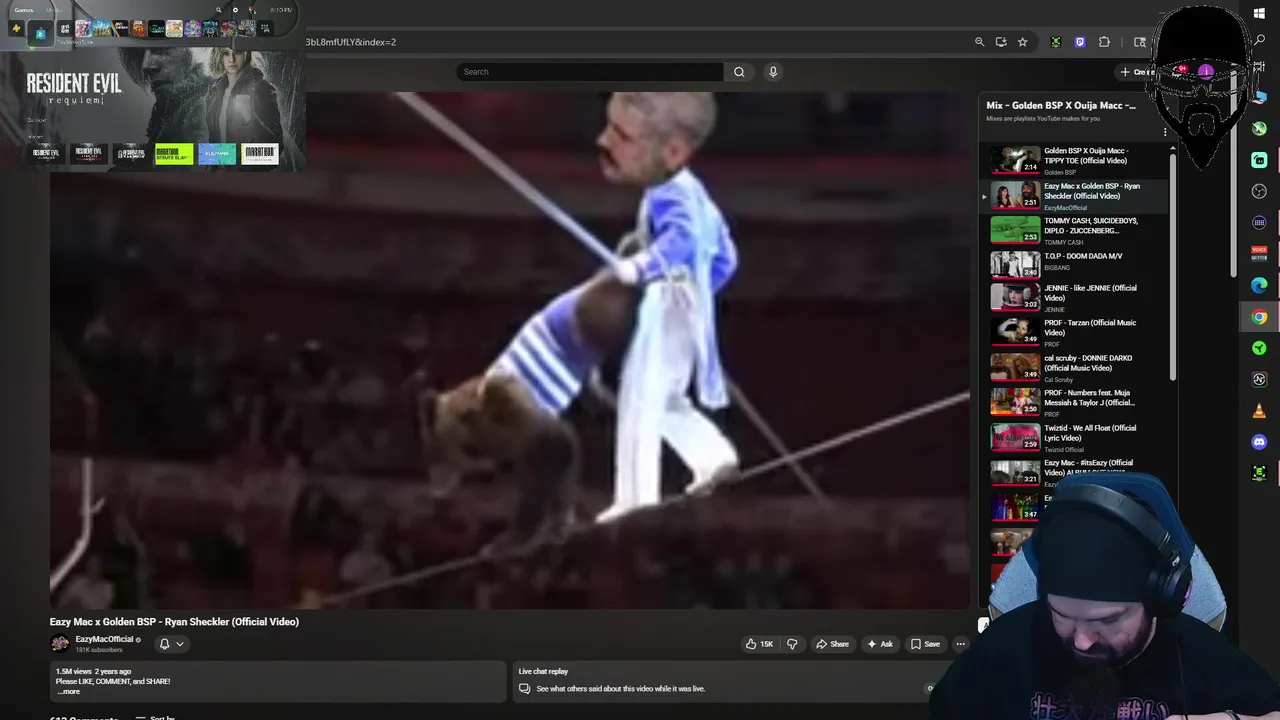The image size is (1280, 720).
Task: Bookmark this page with the star icon
Action: [1022, 42]
